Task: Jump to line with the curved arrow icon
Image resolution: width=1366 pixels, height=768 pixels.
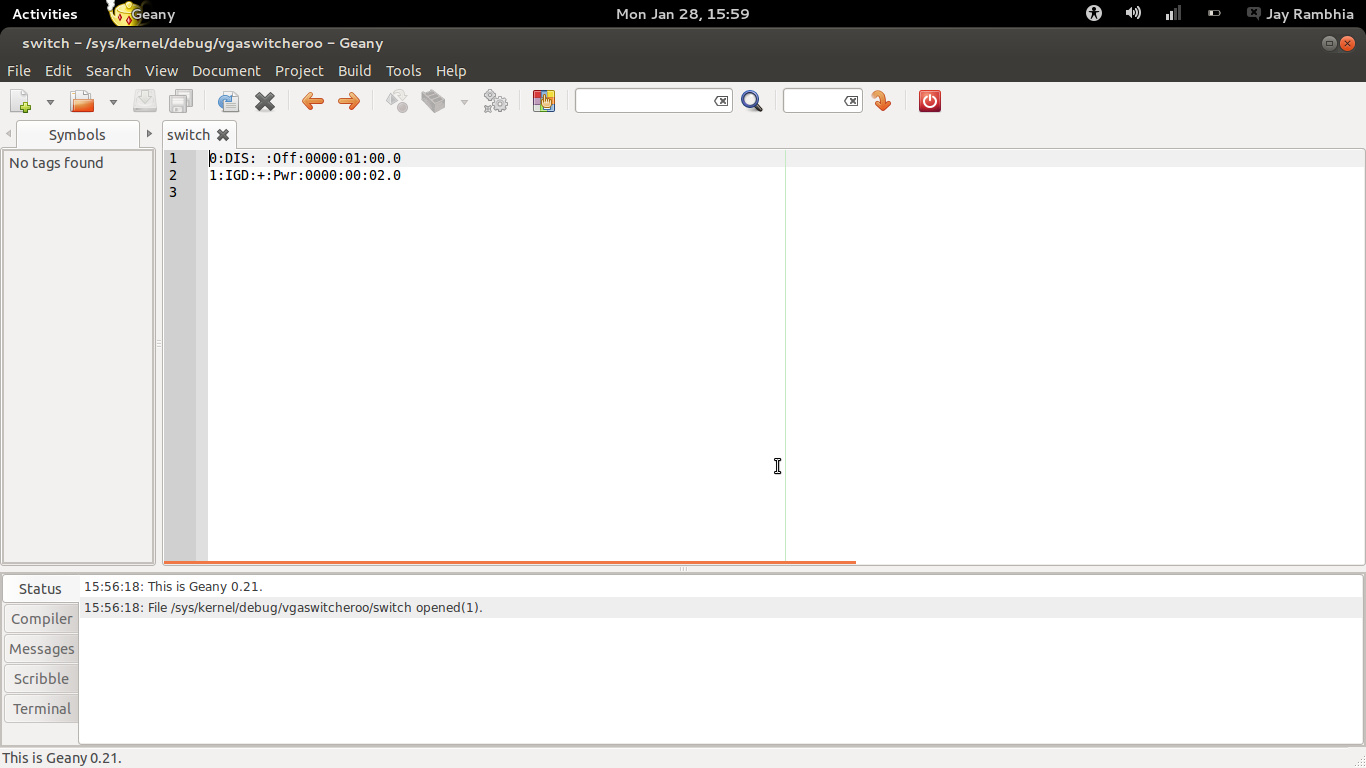Action: pos(881,101)
